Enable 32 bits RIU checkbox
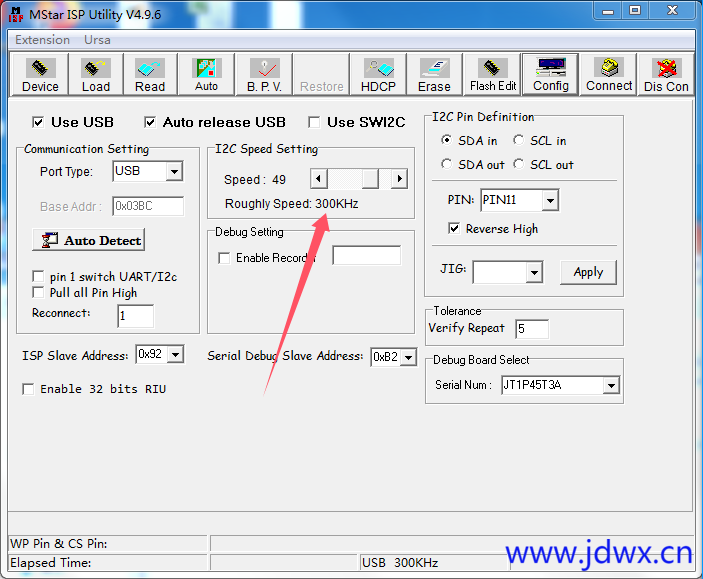 tap(28, 389)
